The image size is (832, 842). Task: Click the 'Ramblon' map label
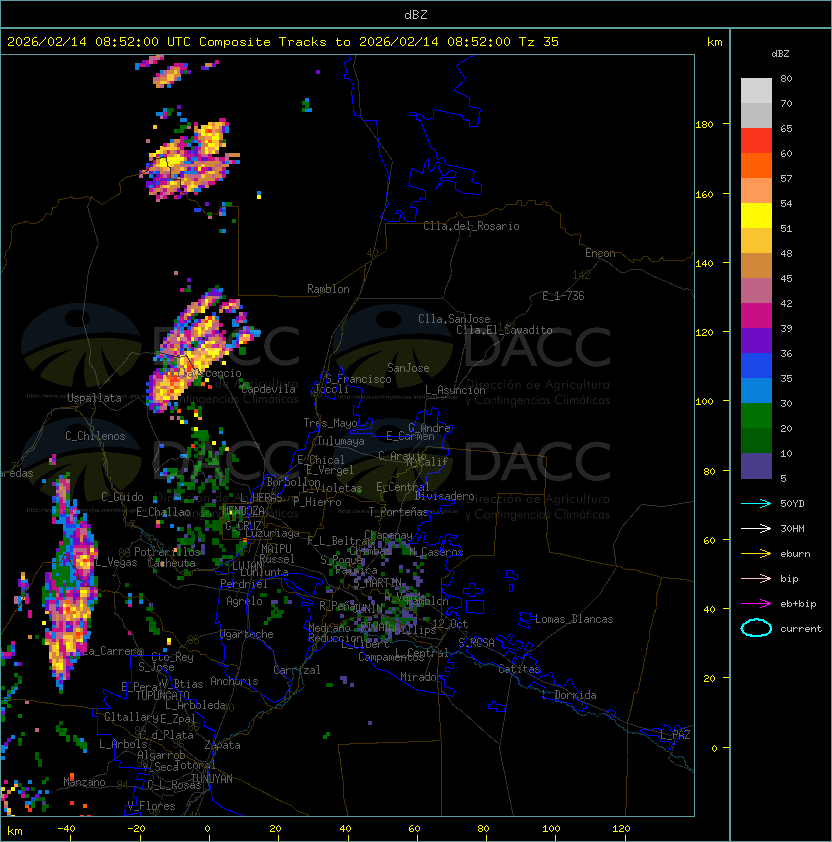(x=328, y=289)
